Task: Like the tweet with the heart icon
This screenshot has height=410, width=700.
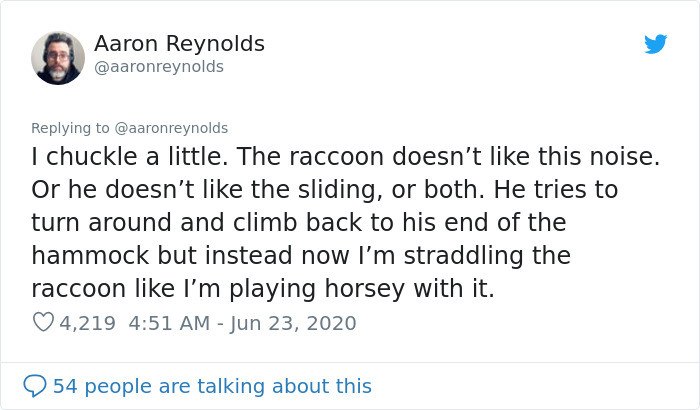Action: (43, 323)
